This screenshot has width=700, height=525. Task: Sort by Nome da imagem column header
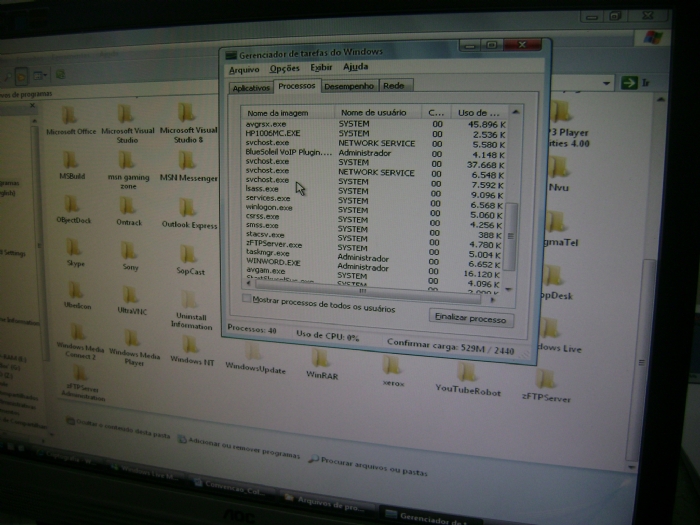click(288, 112)
